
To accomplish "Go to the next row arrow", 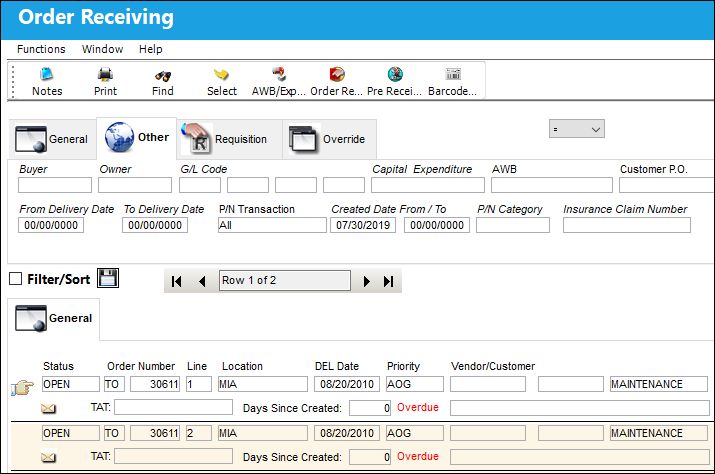I will [366, 281].
